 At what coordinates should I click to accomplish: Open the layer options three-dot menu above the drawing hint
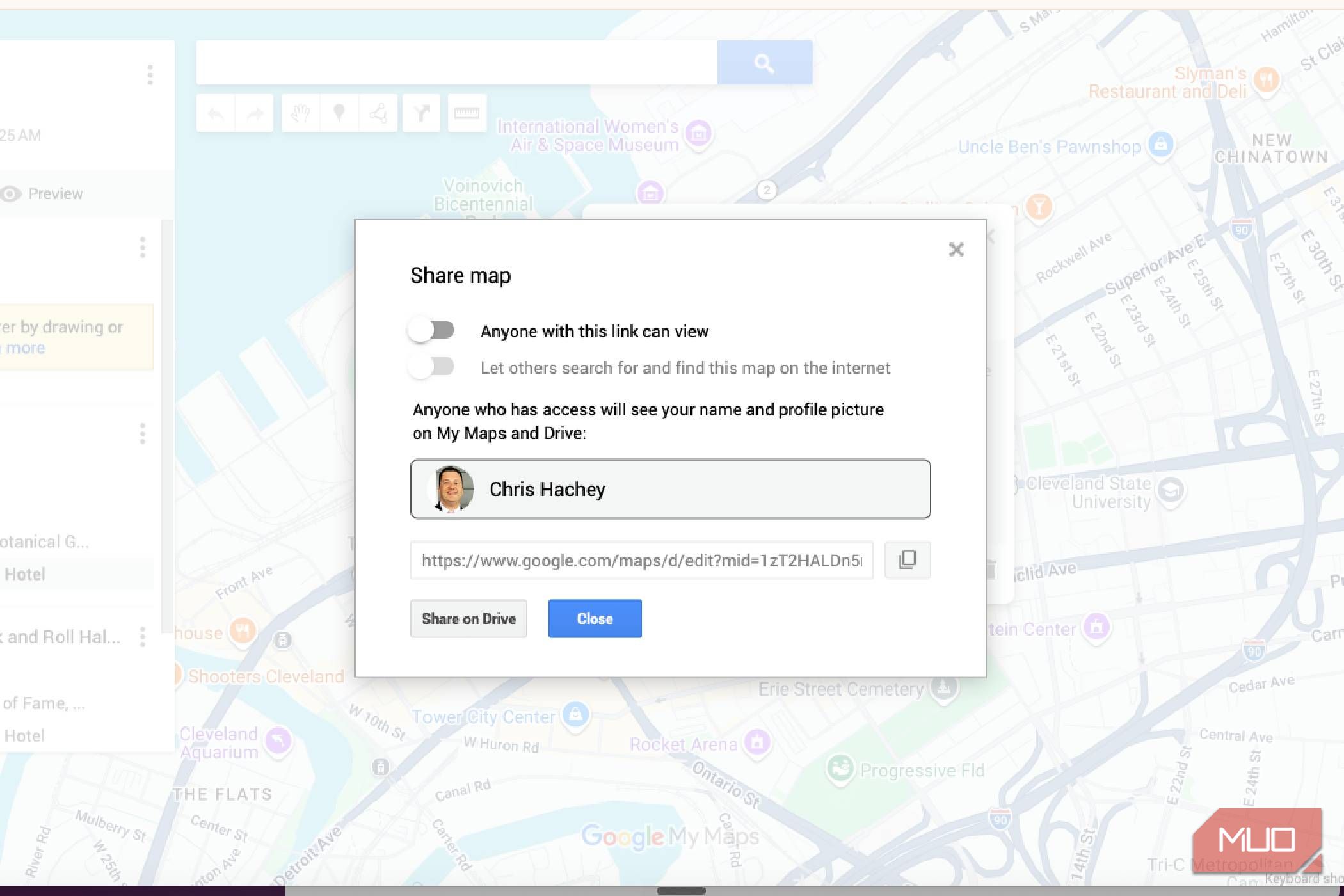(143, 247)
